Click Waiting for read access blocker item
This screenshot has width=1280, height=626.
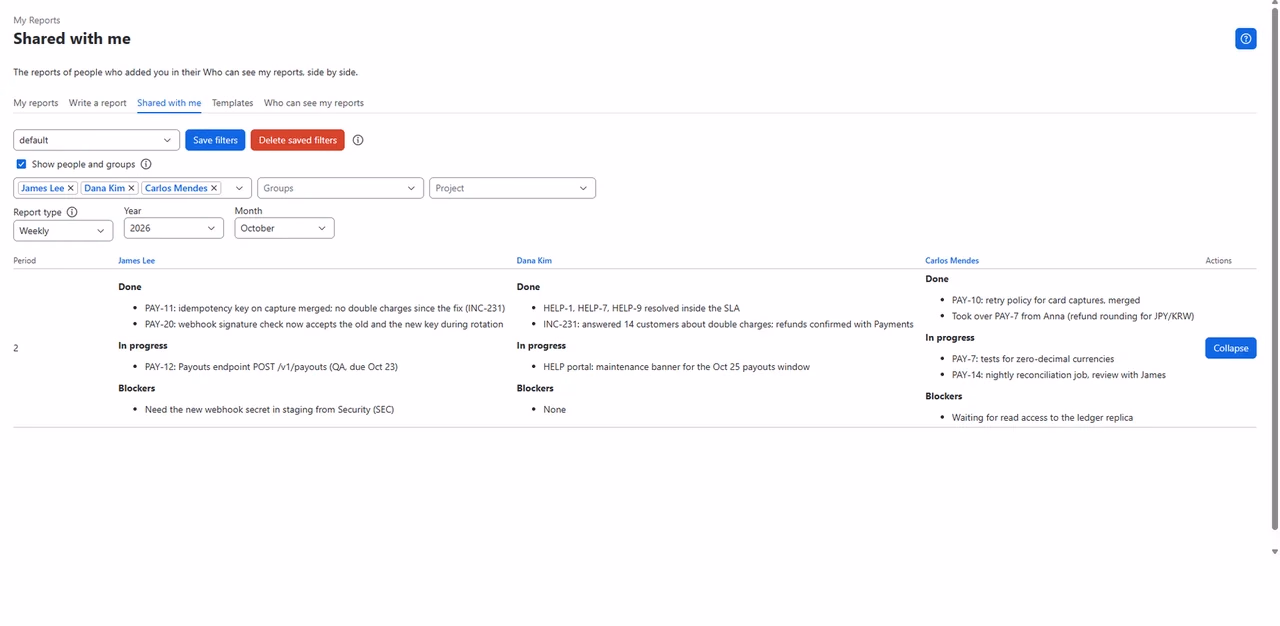1043,418
